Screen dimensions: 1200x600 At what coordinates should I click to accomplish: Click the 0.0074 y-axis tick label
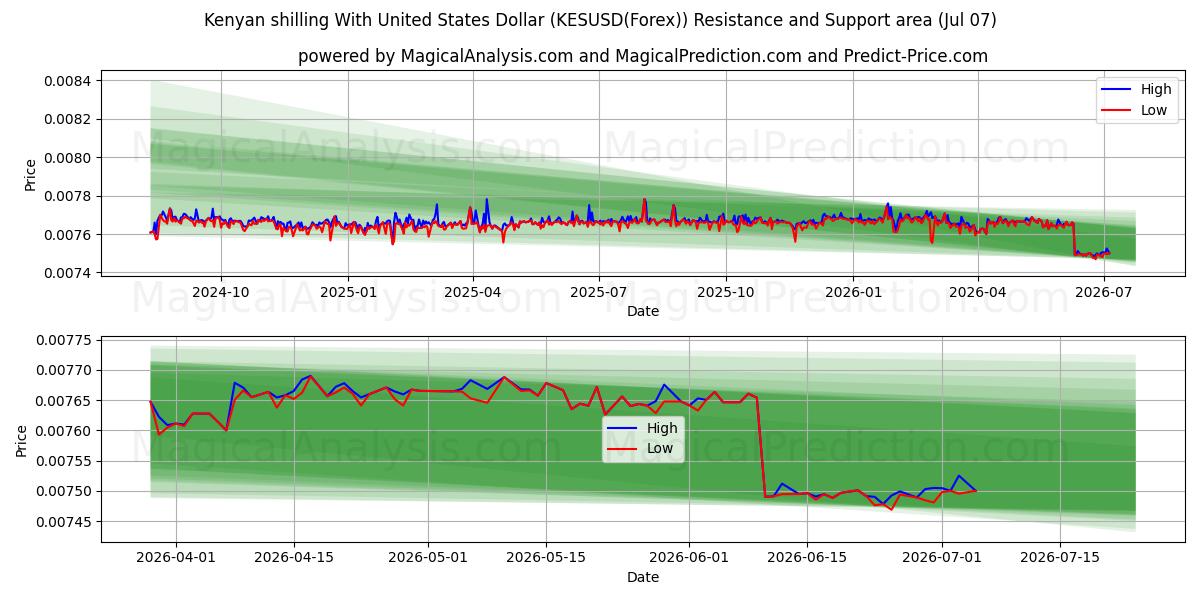69,273
